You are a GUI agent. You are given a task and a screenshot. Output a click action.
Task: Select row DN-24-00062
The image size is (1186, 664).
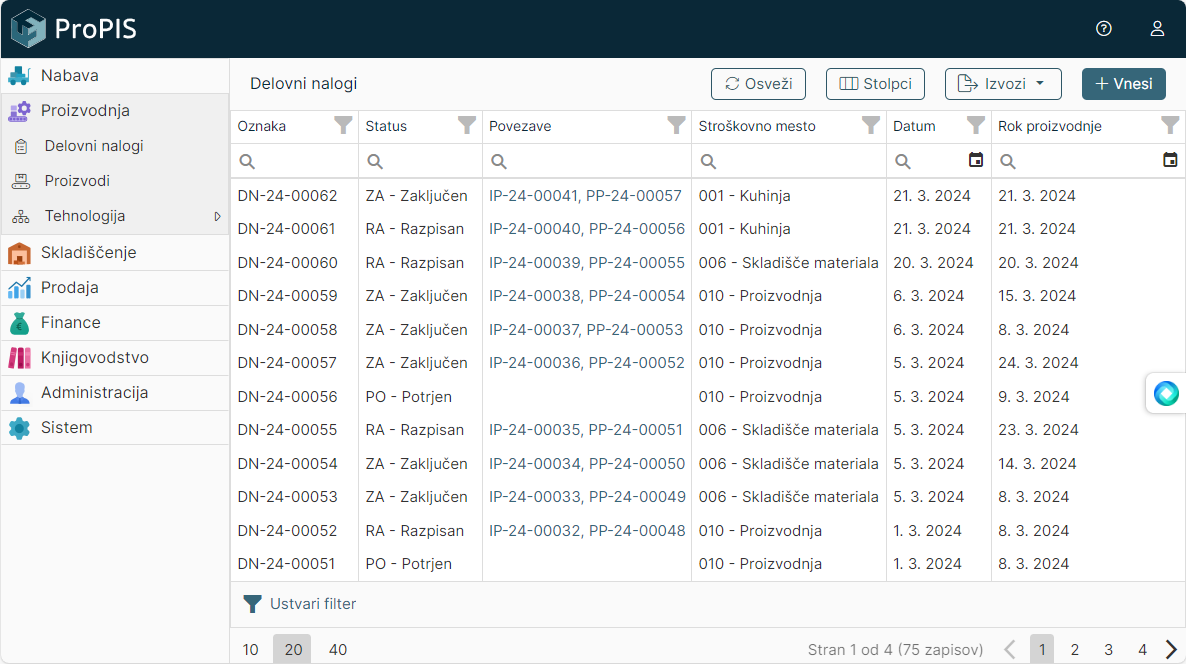click(708, 196)
